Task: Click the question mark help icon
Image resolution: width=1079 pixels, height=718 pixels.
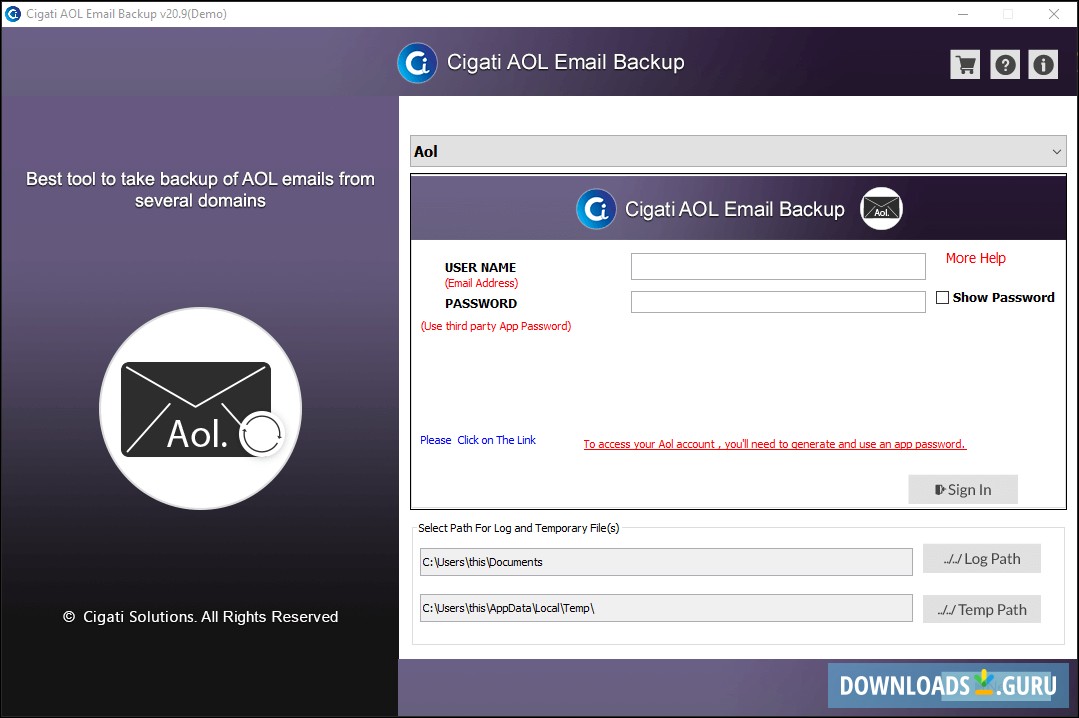Action: pyautogui.click(x=1005, y=65)
